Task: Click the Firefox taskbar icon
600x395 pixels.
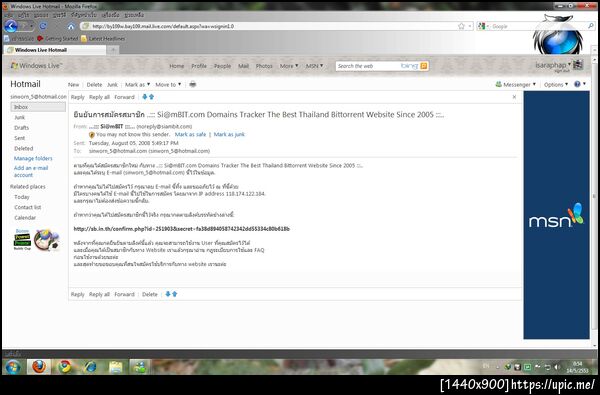Action: [39, 367]
